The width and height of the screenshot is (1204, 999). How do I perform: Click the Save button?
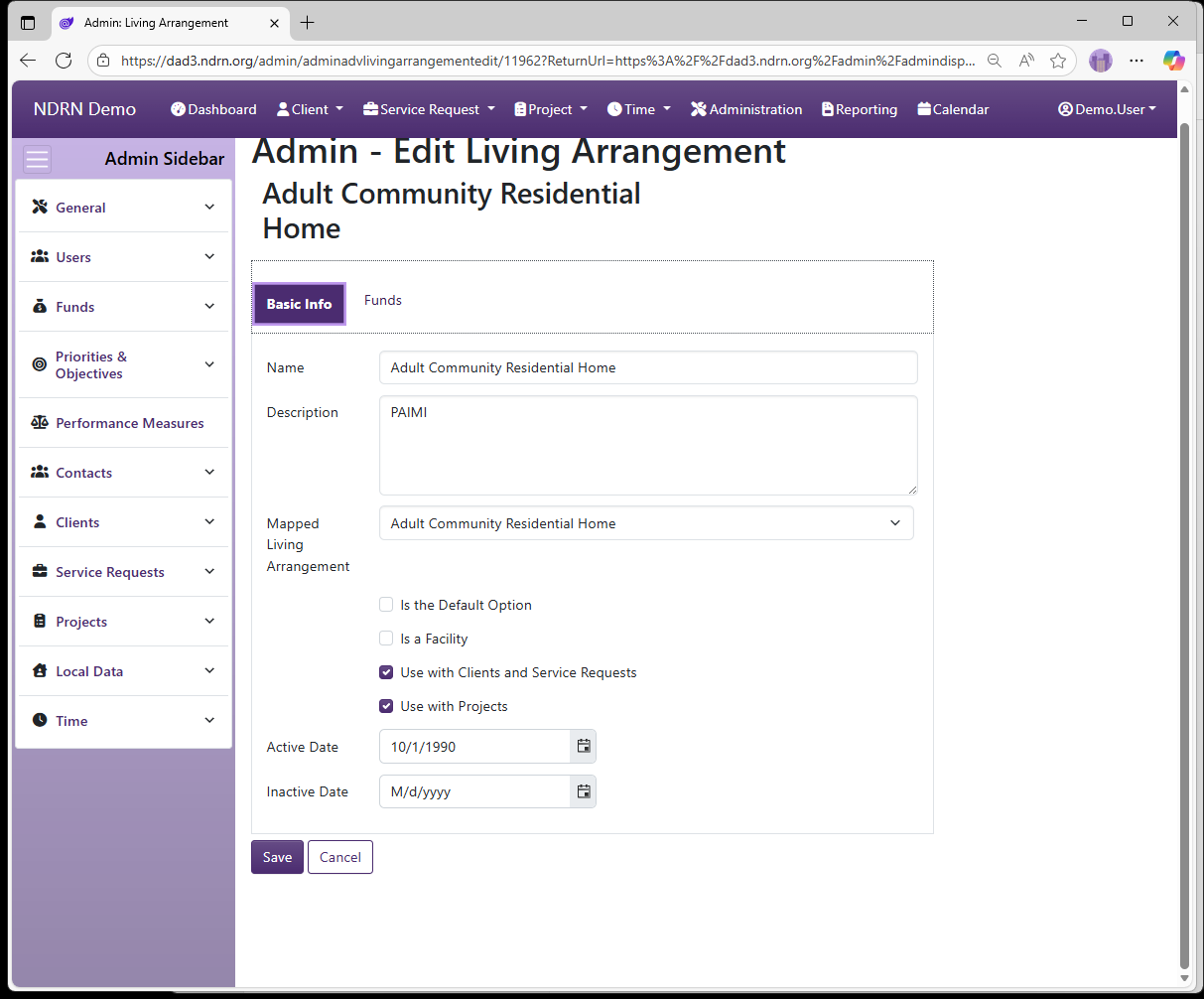point(277,857)
